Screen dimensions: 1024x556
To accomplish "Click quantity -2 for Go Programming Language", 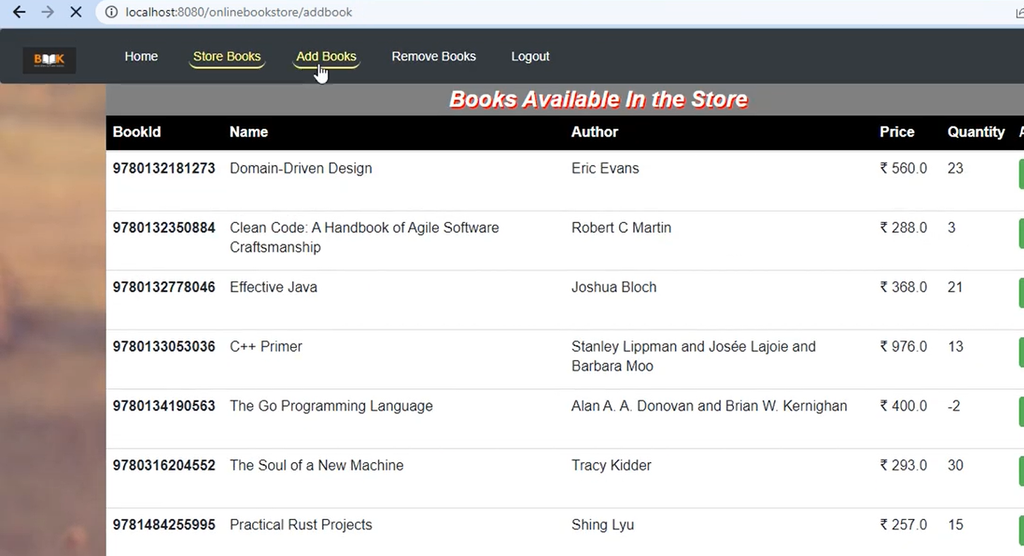I will coord(954,406).
